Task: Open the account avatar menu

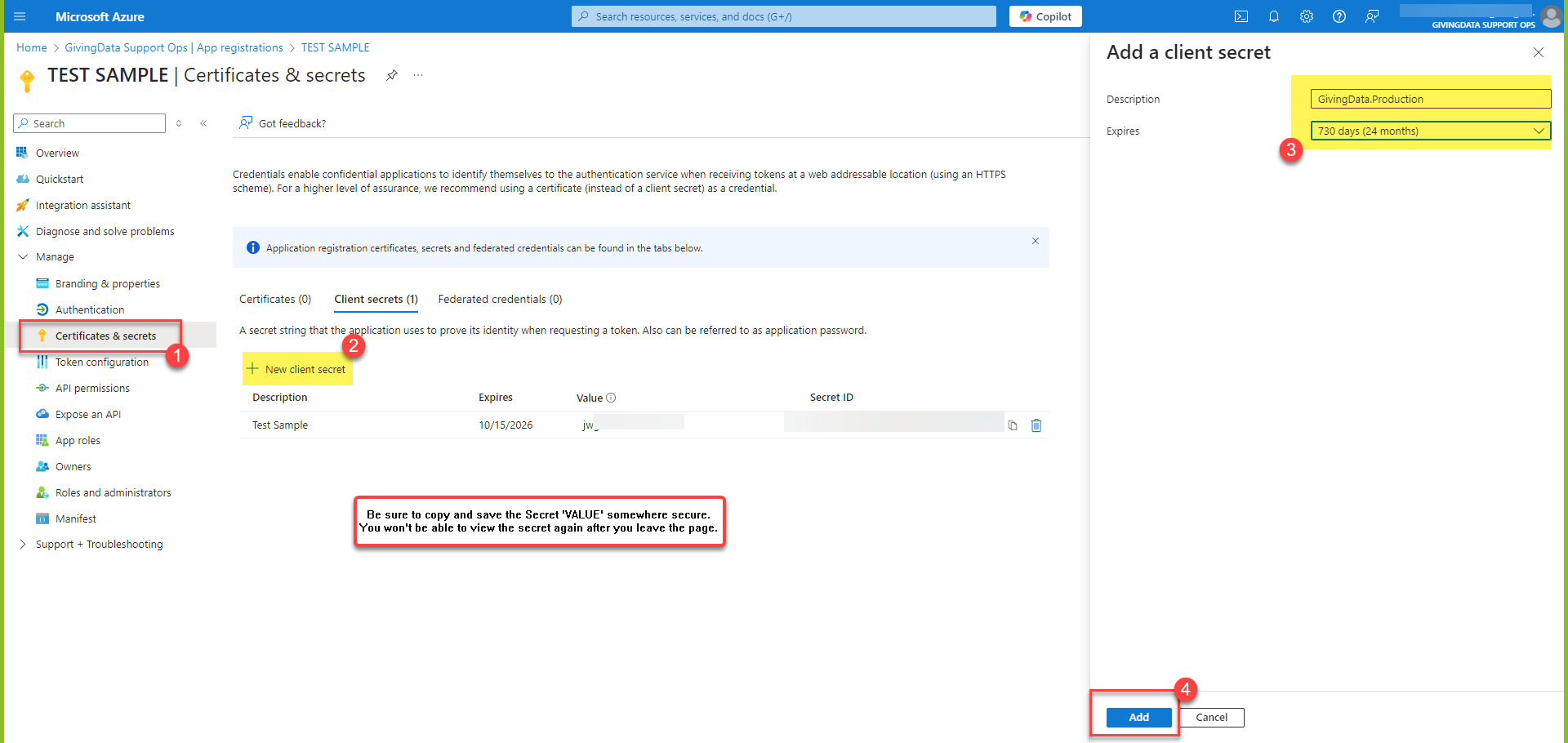Action: coord(1551,16)
